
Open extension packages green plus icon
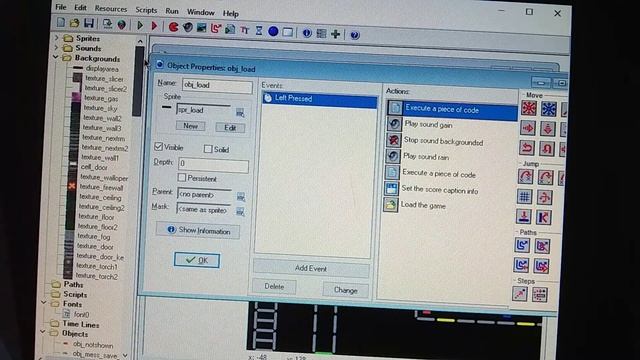tap(336, 34)
